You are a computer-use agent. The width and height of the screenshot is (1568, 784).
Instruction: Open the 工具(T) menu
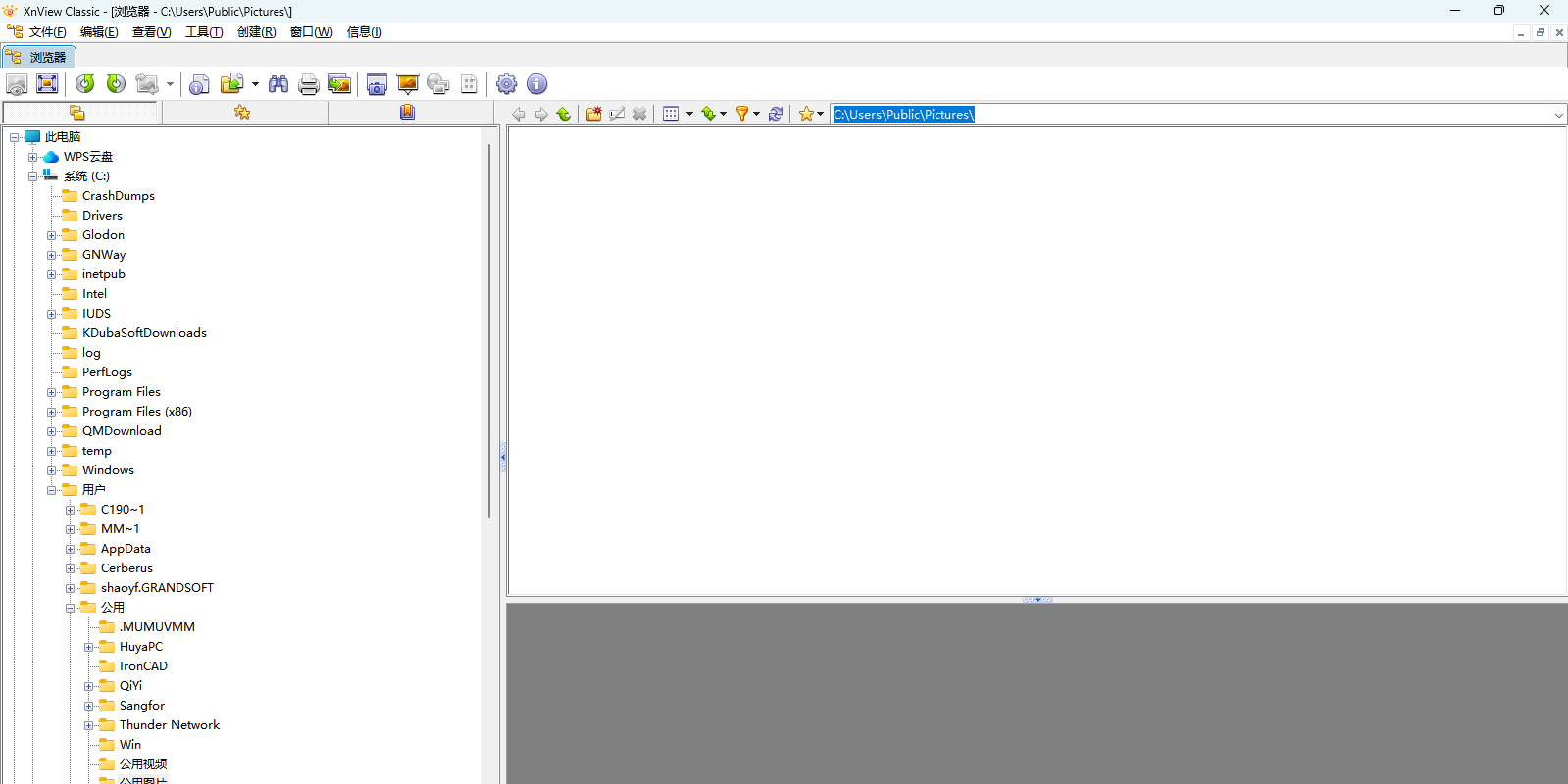(x=204, y=32)
